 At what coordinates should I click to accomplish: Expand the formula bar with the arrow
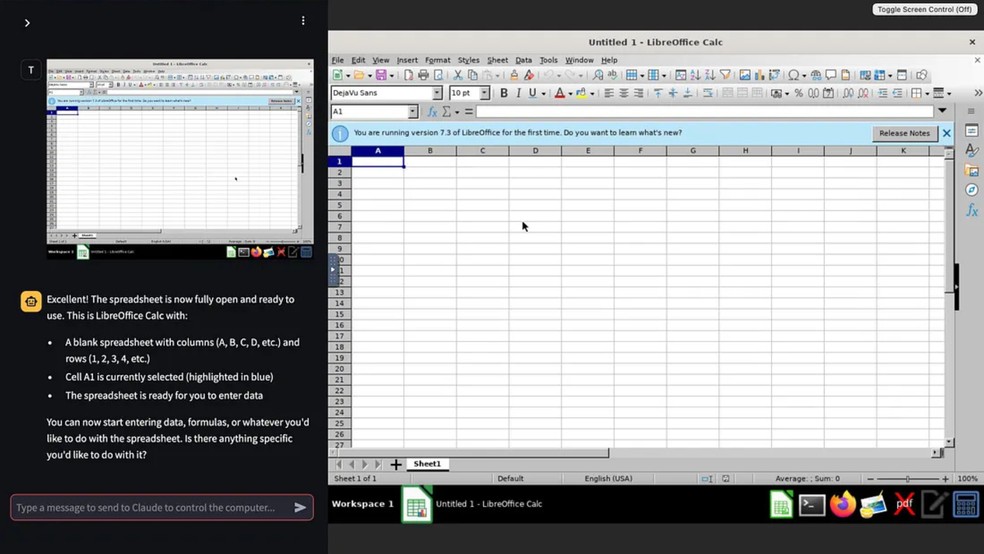click(942, 111)
